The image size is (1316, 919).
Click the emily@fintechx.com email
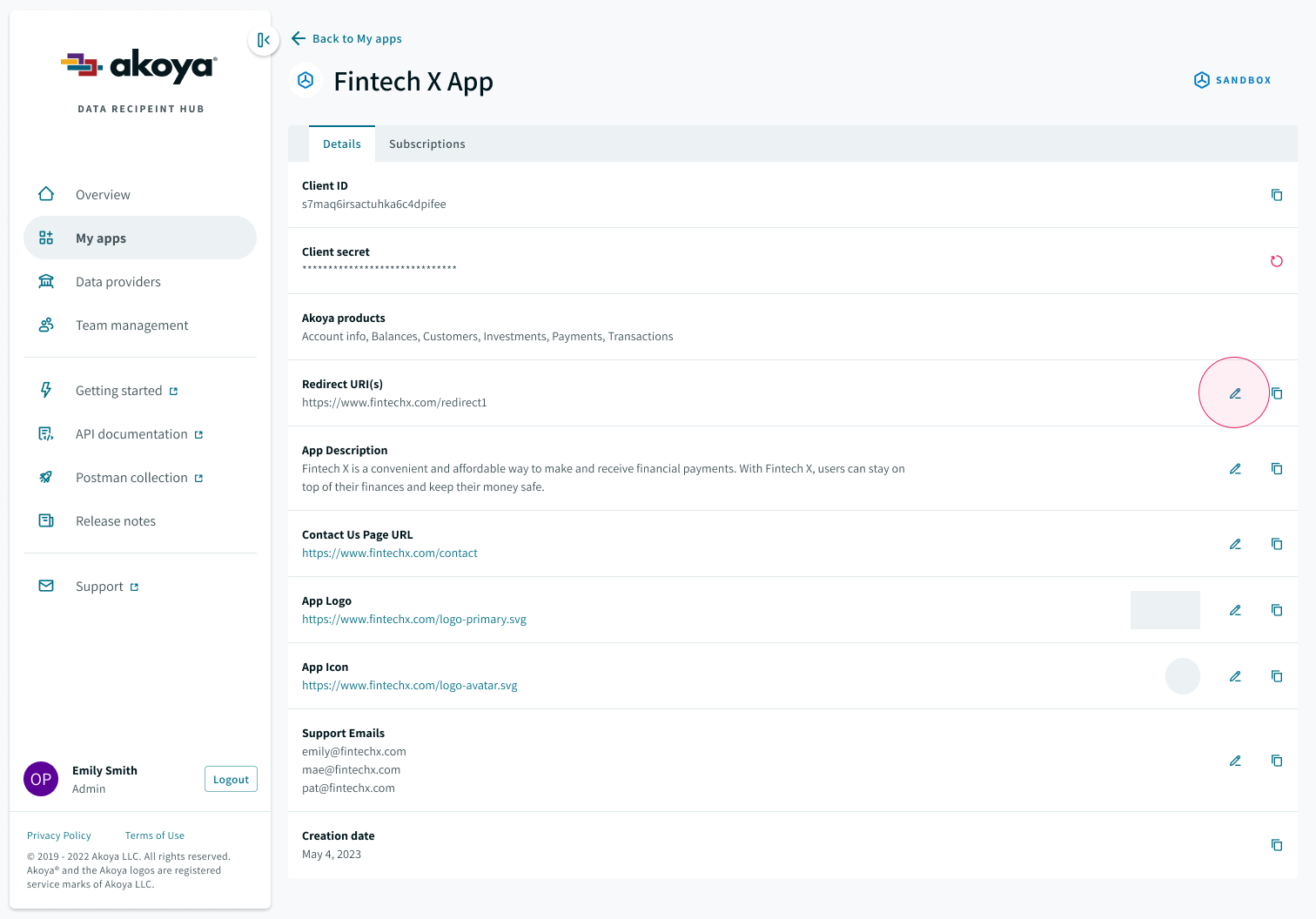point(354,751)
